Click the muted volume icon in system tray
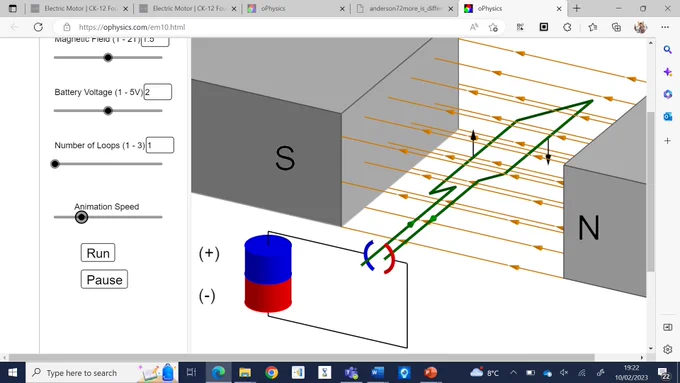The width and height of the screenshot is (680, 383). click(564, 373)
